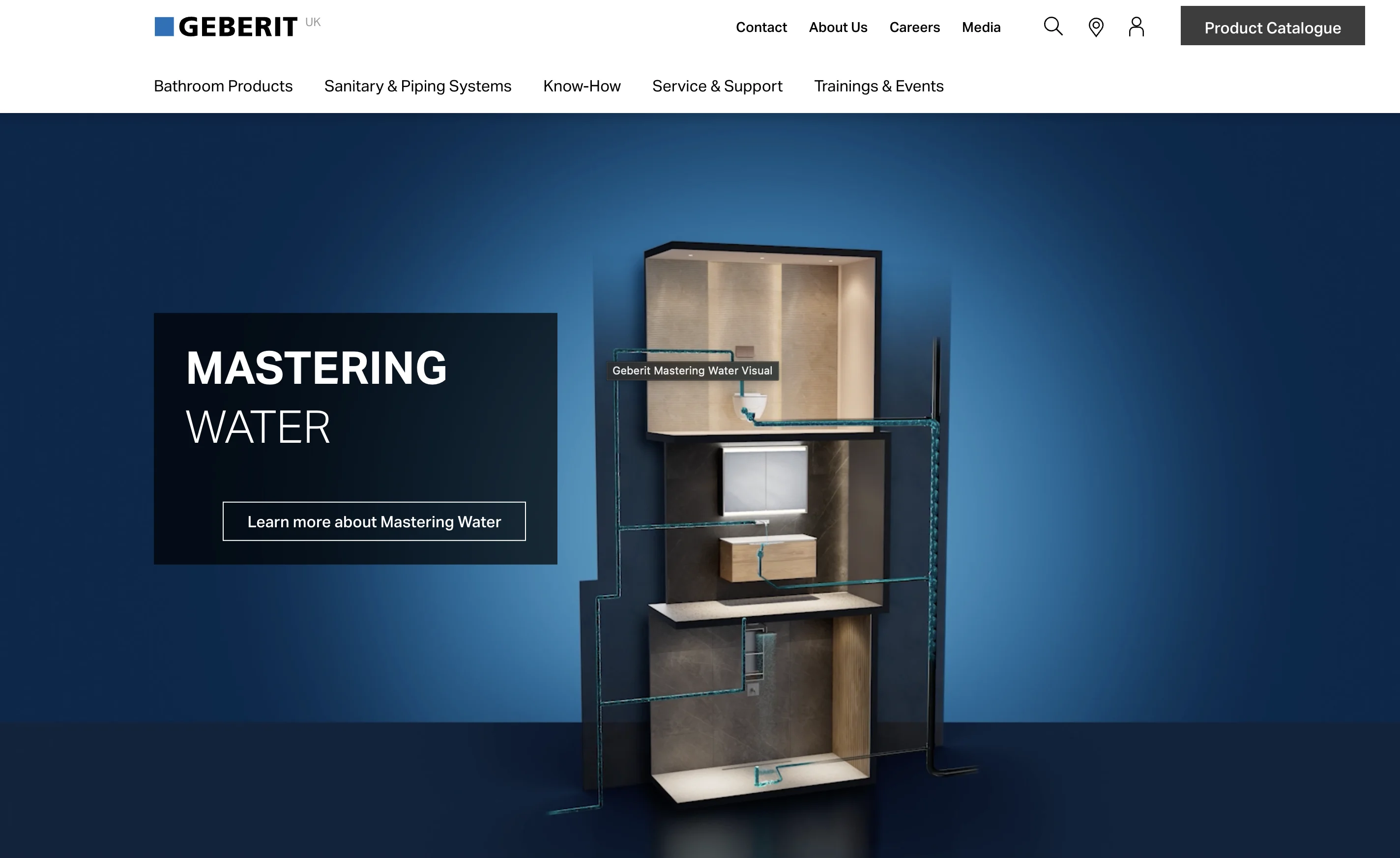Screen dimensions: 1400x858
Task: Click the Geberit Mastering Water Visual tooltip
Action: [x=693, y=371]
